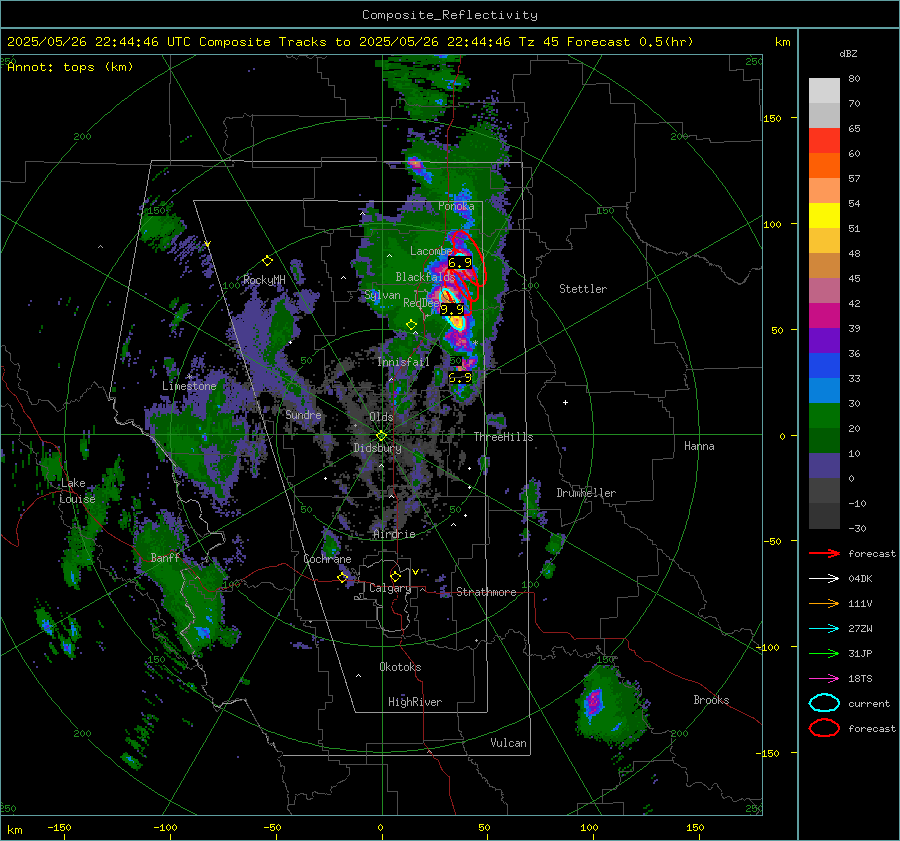This screenshot has height=841, width=900.
Task: Select the light gray 80 dBZ color swatch
Action: pos(824,90)
